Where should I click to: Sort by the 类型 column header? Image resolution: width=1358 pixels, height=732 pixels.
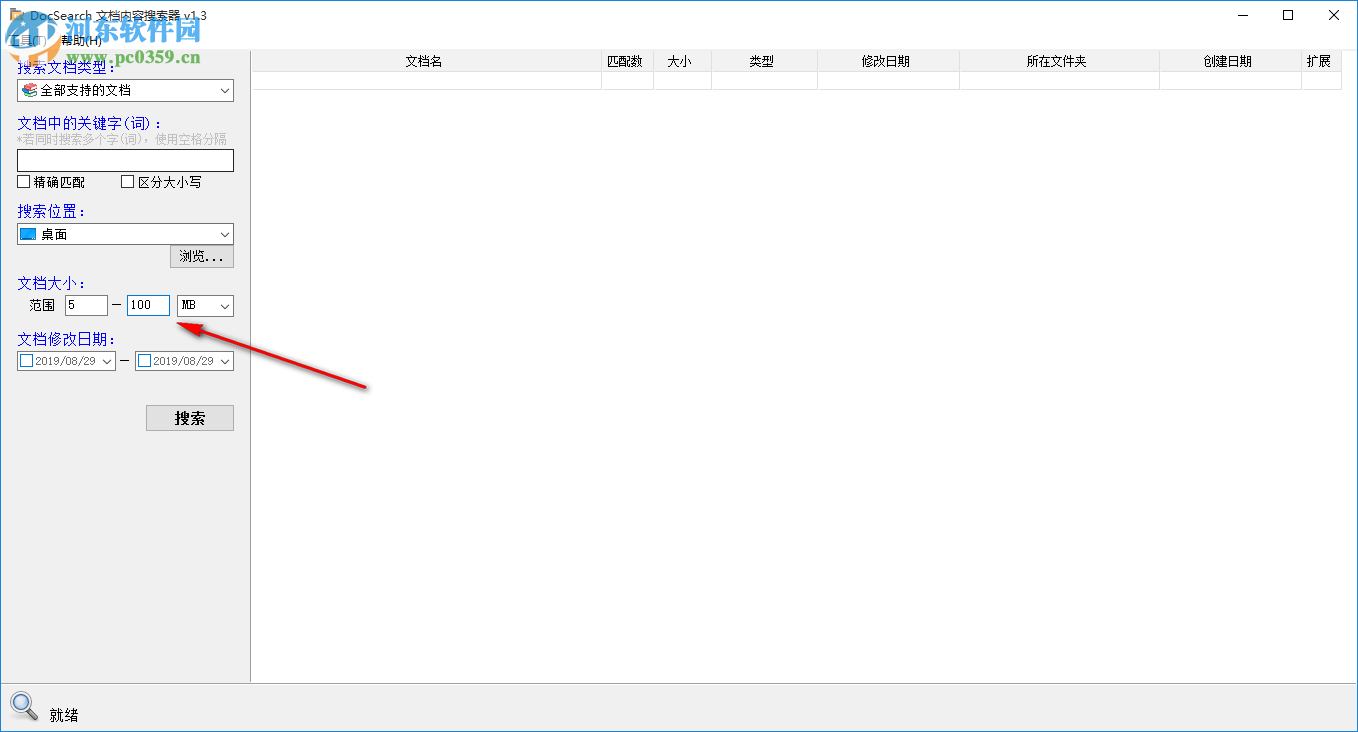point(764,61)
